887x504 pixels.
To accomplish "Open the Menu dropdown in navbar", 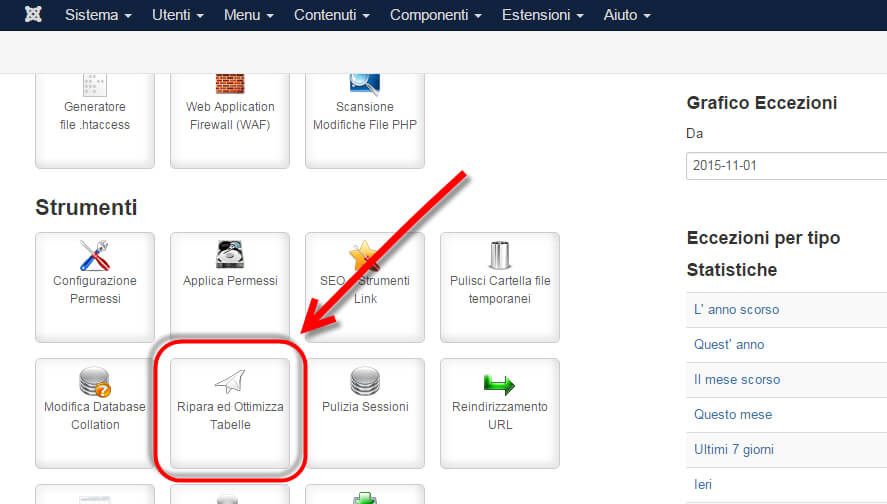I will [x=248, y=15].
